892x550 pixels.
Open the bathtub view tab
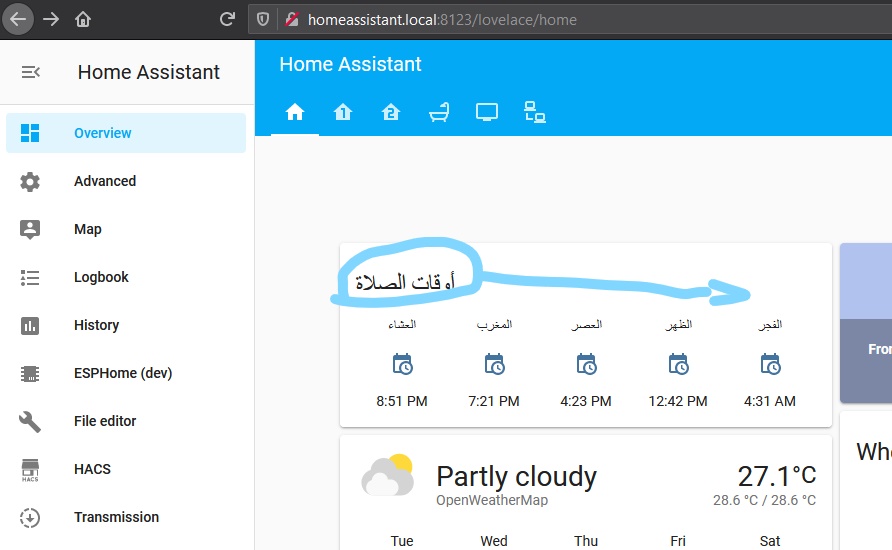click(439, 112)
